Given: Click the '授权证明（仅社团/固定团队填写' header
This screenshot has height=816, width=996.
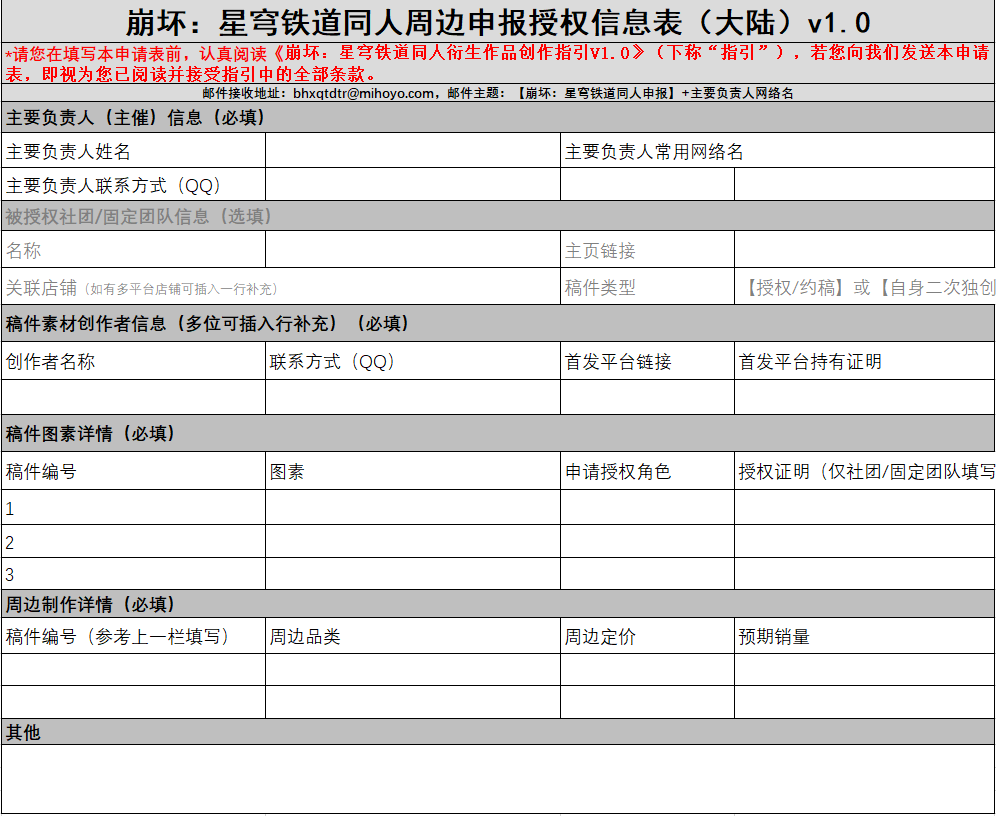Looking at the screenshot, I should point(865,471).
